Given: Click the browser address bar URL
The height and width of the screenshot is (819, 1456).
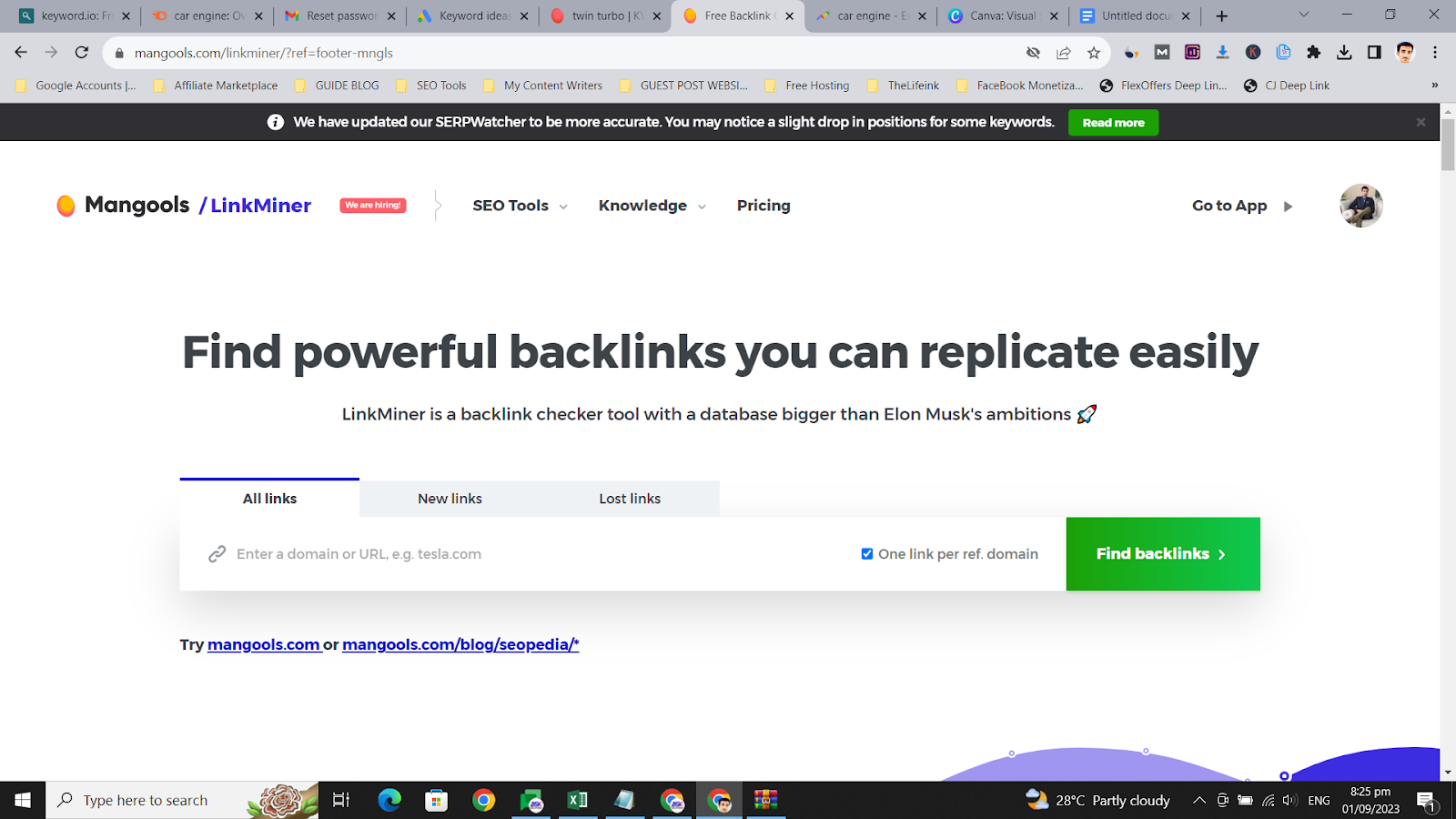Looking at the screenshot, I should tap(264, 53).
